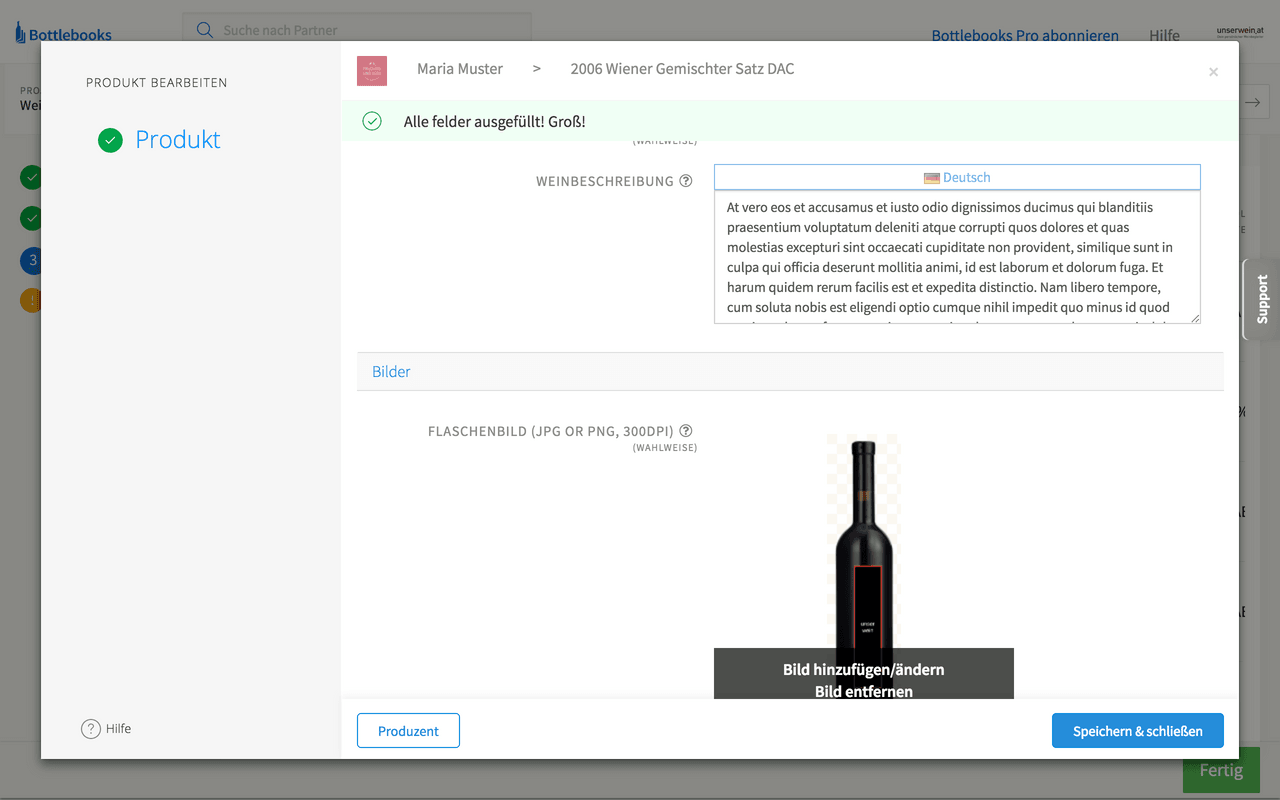Click Bild entfernen
Image resolution: width=1280 pixels, height=800 pixels.
click(864, 691)
